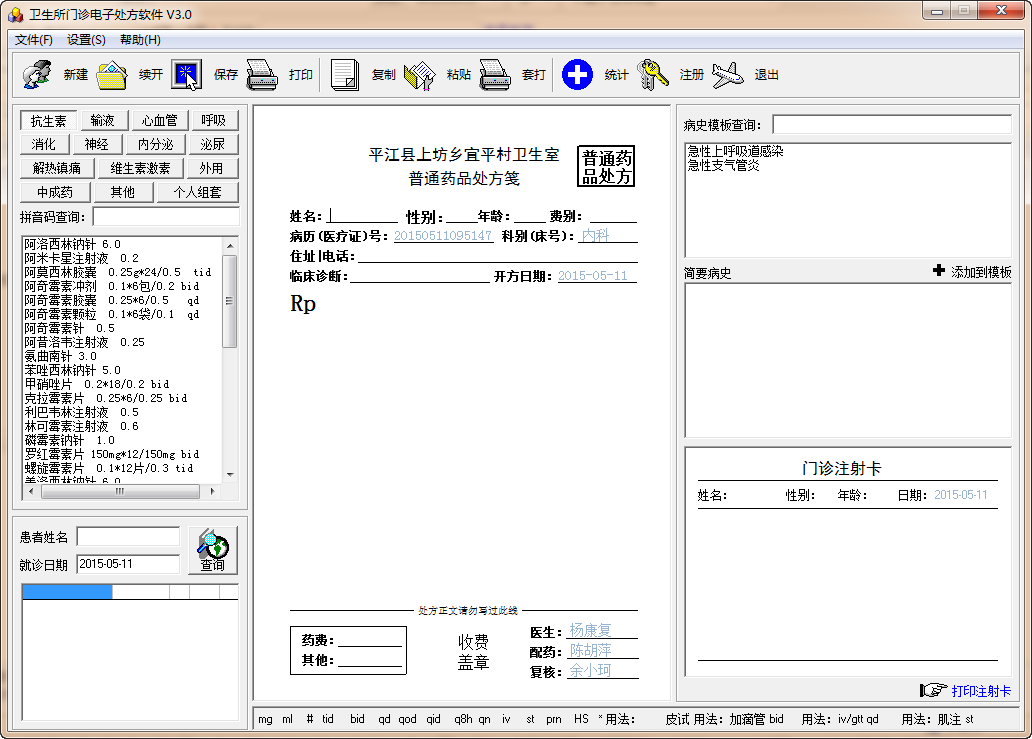Open the 文件(F) menu
1032x739 pixels.
coord(34,40)
